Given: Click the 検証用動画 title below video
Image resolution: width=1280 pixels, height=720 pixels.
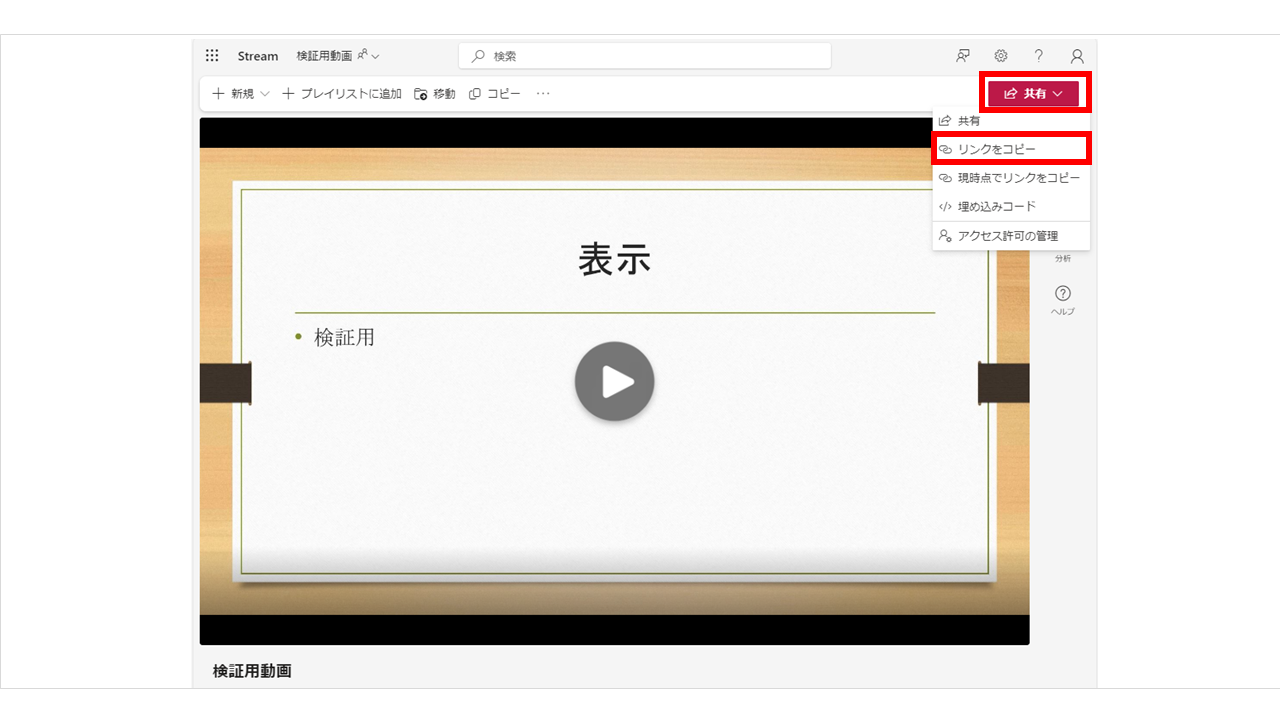Looking at the screenshot, I should [x=252, y=671].
